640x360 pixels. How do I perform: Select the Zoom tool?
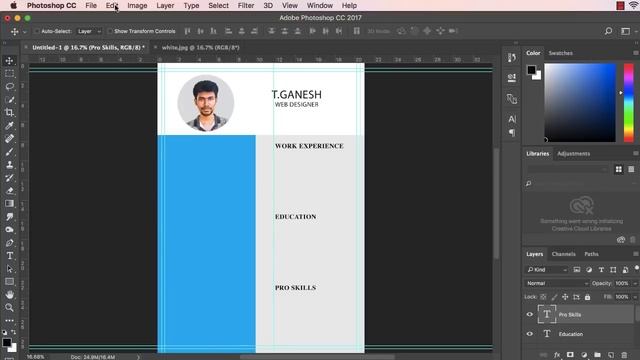9,308
